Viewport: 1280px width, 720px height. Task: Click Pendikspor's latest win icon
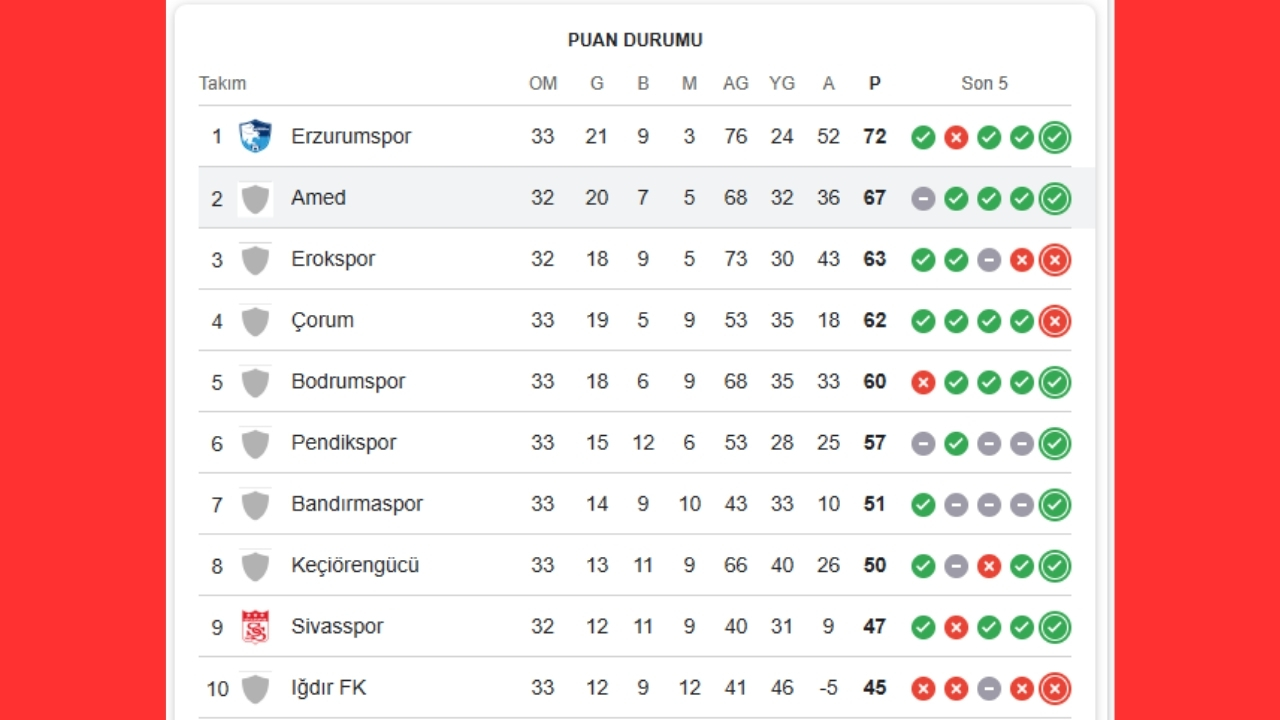pyautogui.click(x=1054, y=444)
